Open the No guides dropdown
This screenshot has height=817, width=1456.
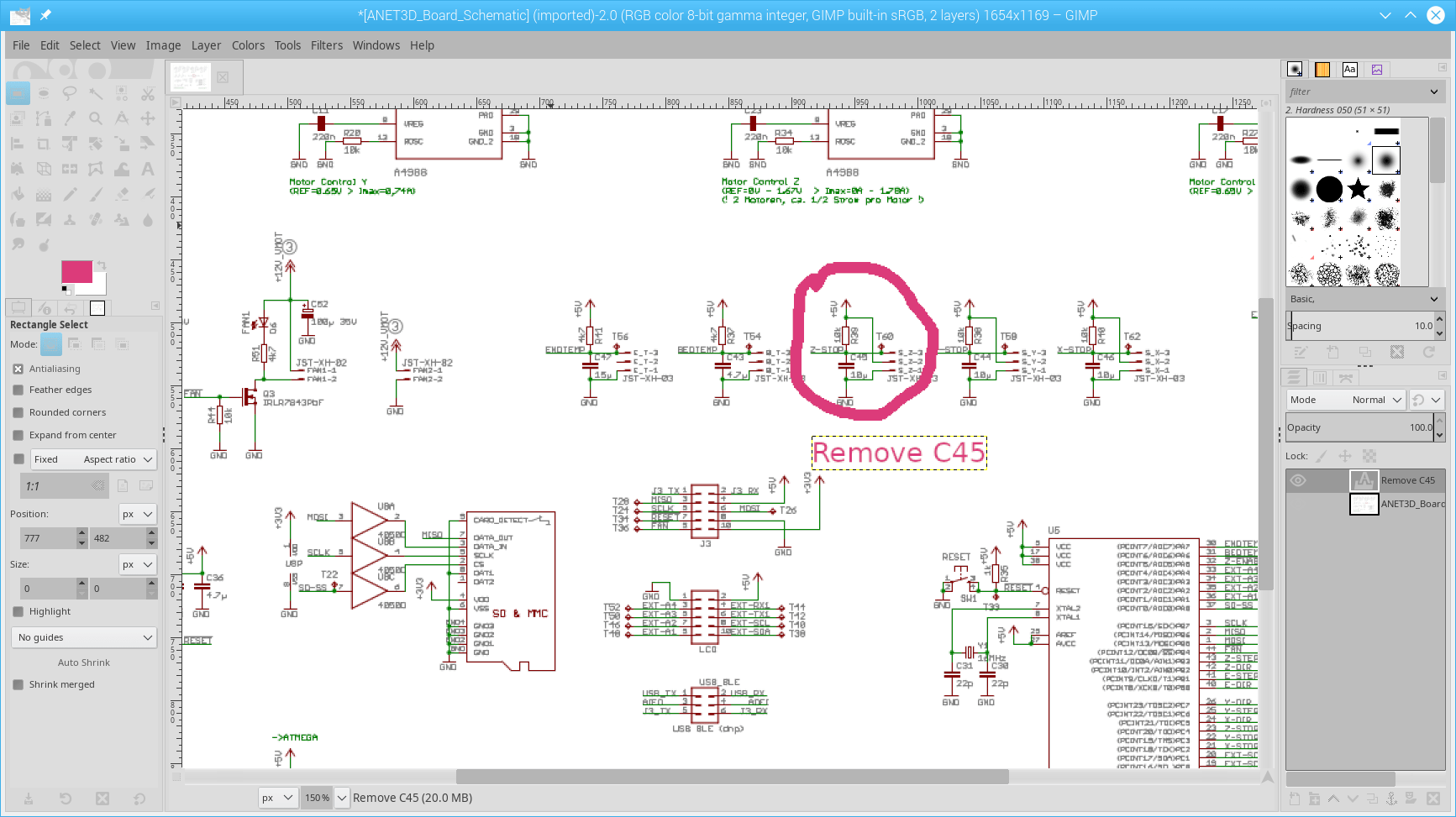pos(83,637)
